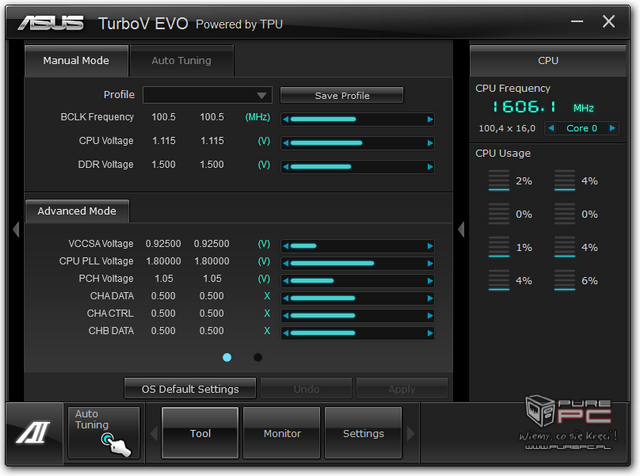Click Save Profile button
The width and height of the screenshot is (640, 476).
[342, 96]
